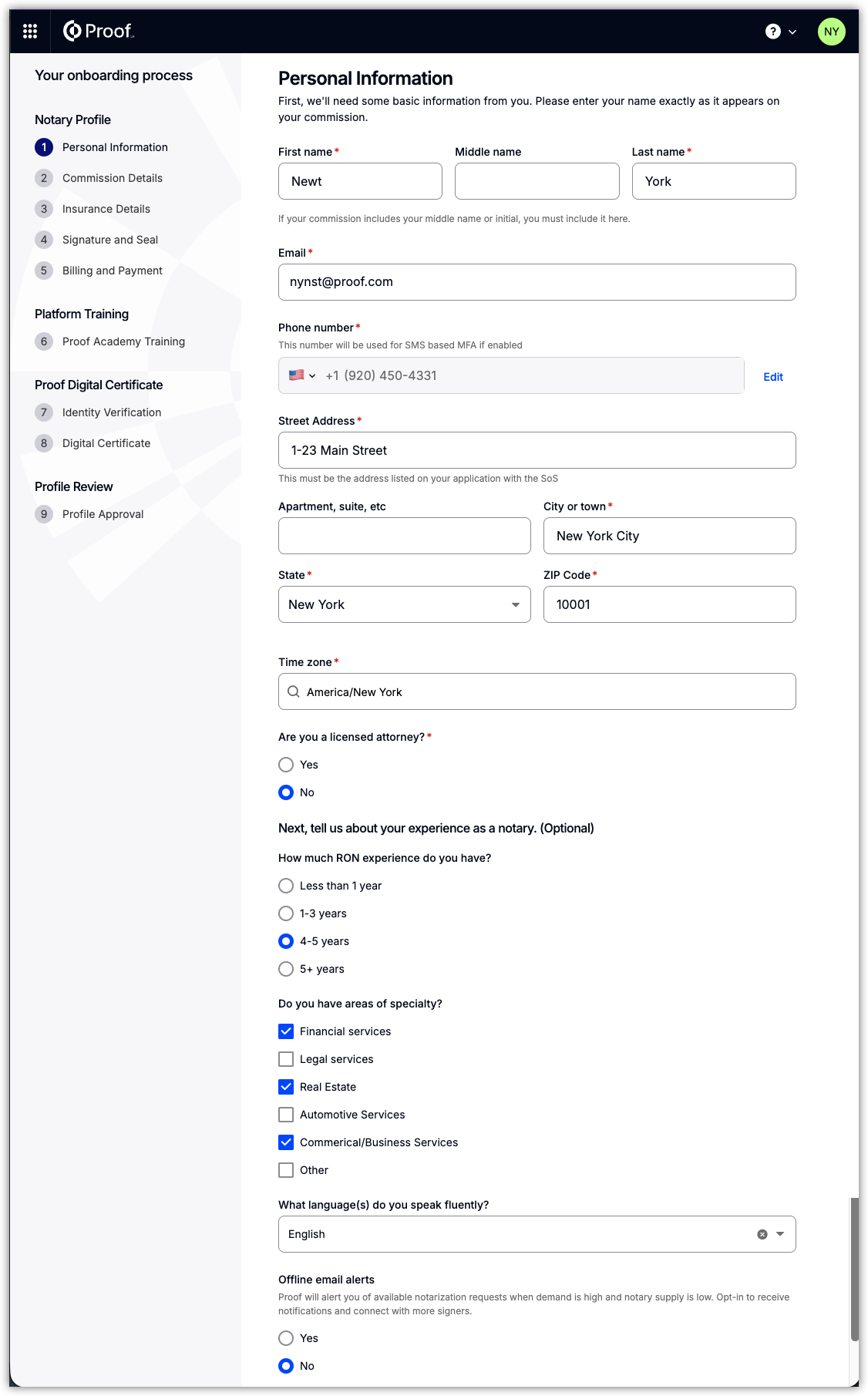Check Automotive Services specialty
The image size is (868, 1396).
286,1115
